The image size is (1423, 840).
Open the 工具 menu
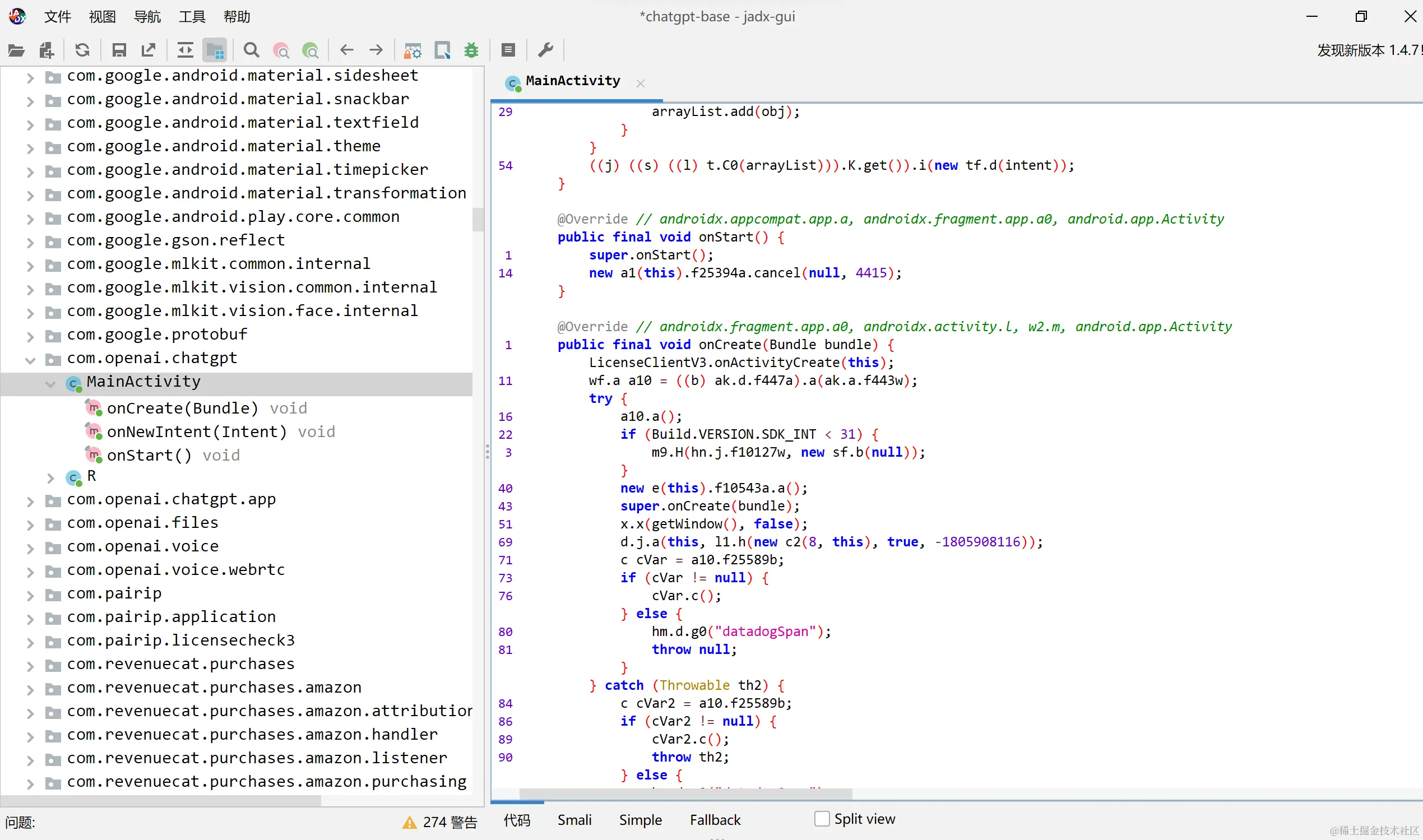pyautogui.click(x=192, y=16)
